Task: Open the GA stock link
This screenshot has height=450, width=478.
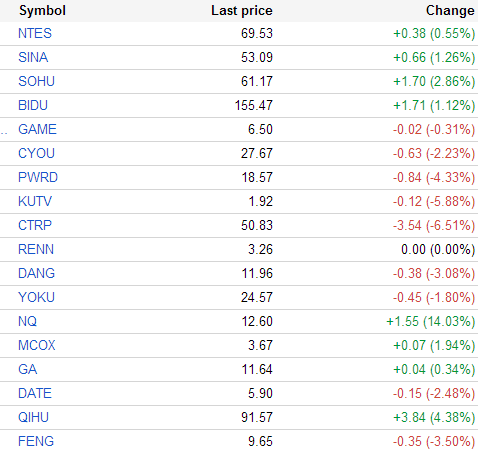Action: pos(27,369)
